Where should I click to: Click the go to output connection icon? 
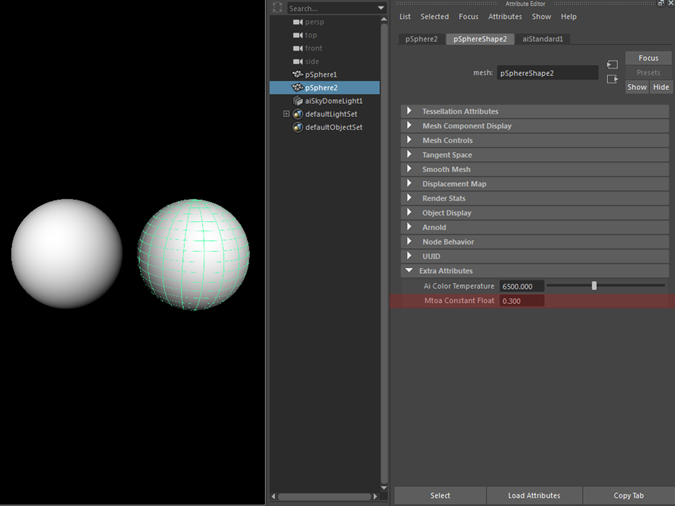coord(612,79)
